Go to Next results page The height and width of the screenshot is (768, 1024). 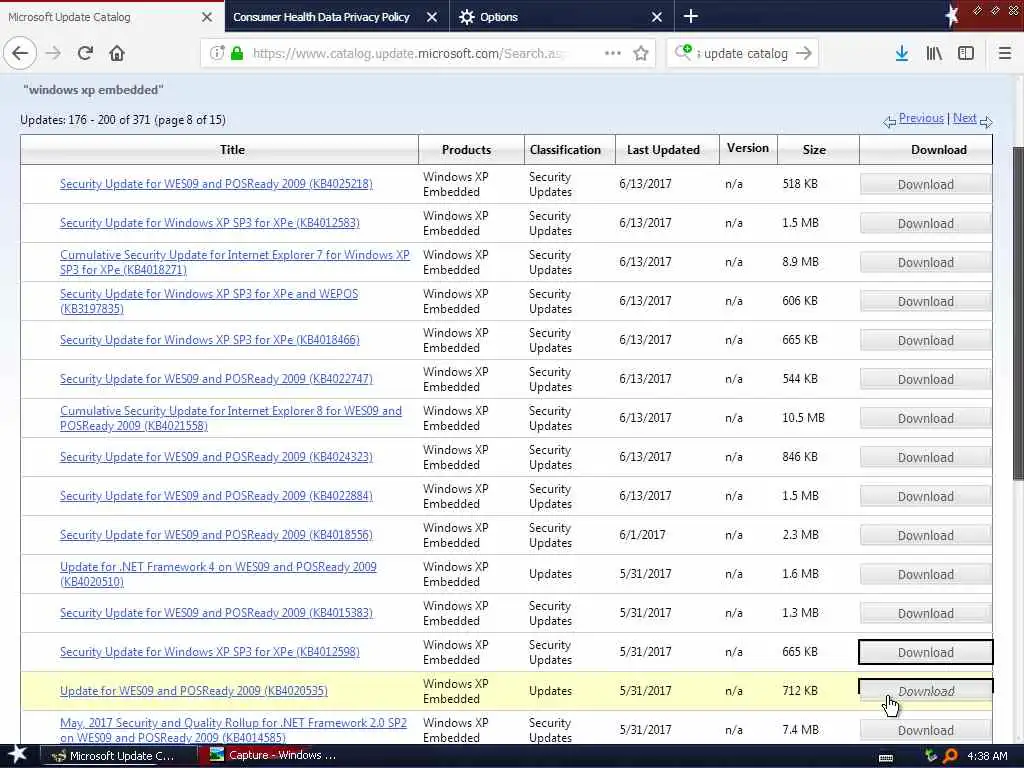pos(965,118)
